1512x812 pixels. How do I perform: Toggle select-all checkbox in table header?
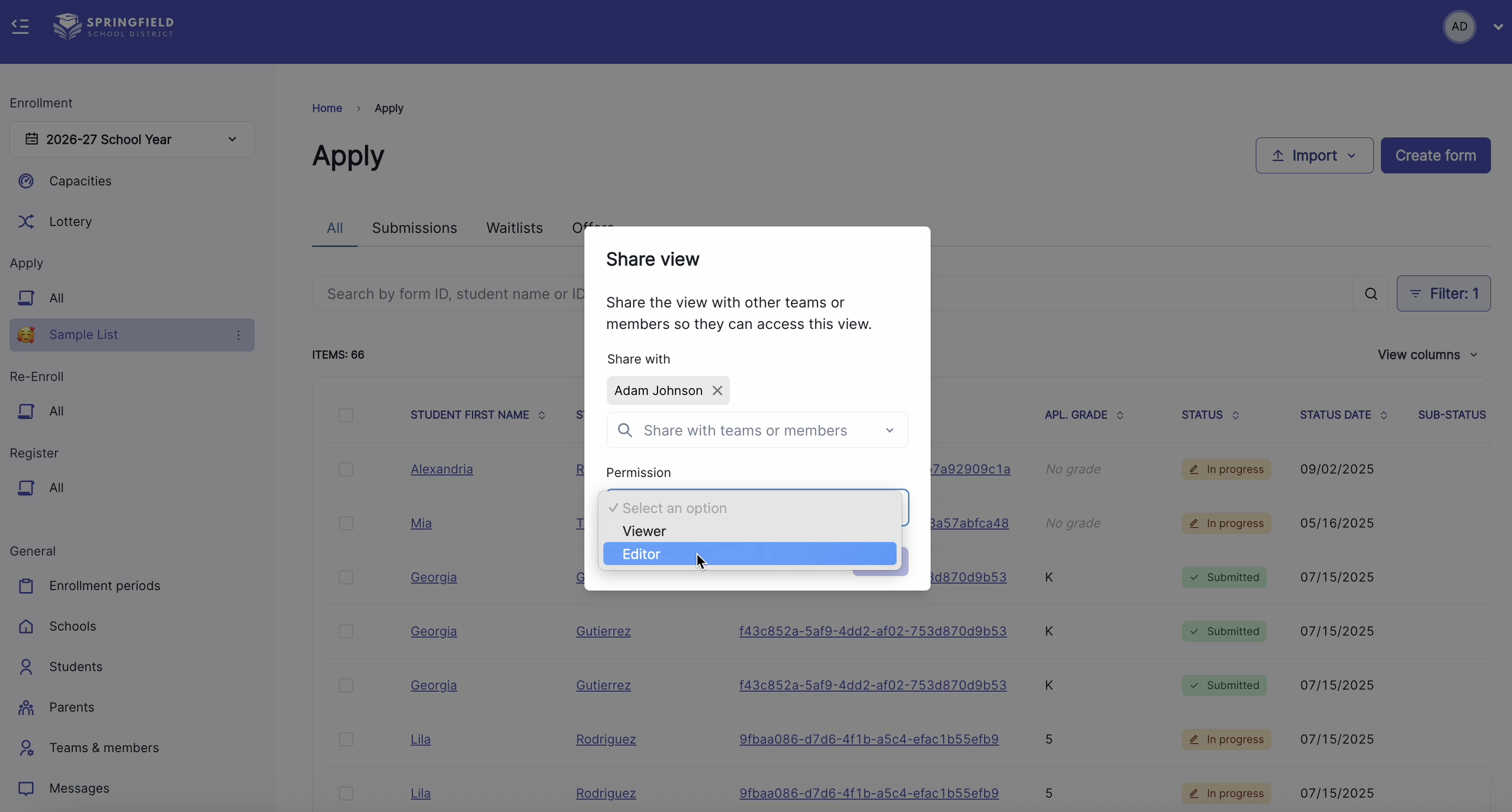[x=346, y=415]
